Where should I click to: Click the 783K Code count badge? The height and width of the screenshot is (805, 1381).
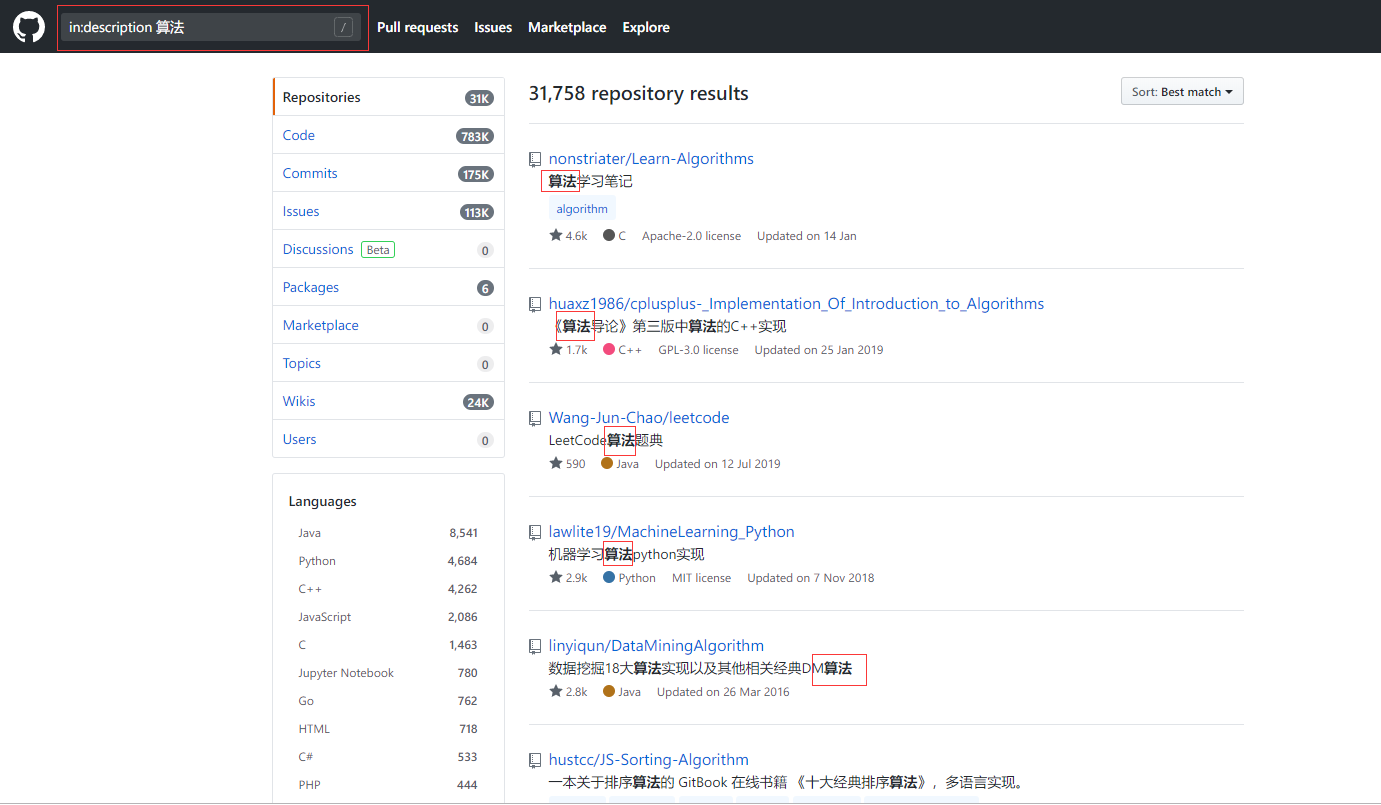click(x=475, y=136)
